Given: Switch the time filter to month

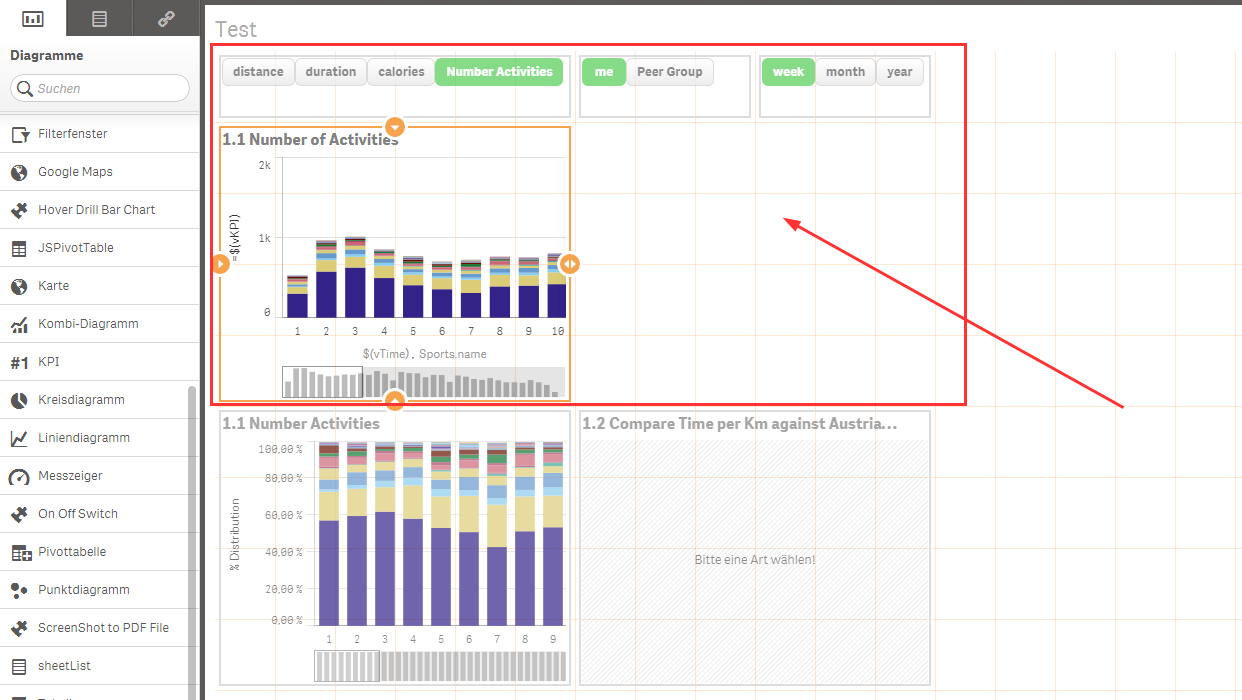Looking at the screenshot, I should (845, 71).
